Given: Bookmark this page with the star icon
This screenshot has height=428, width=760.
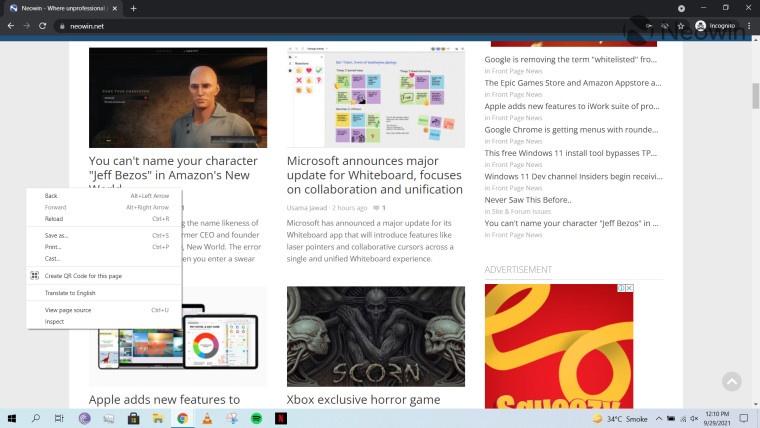Looking at the screenshot, I should (x=681, y=26).
